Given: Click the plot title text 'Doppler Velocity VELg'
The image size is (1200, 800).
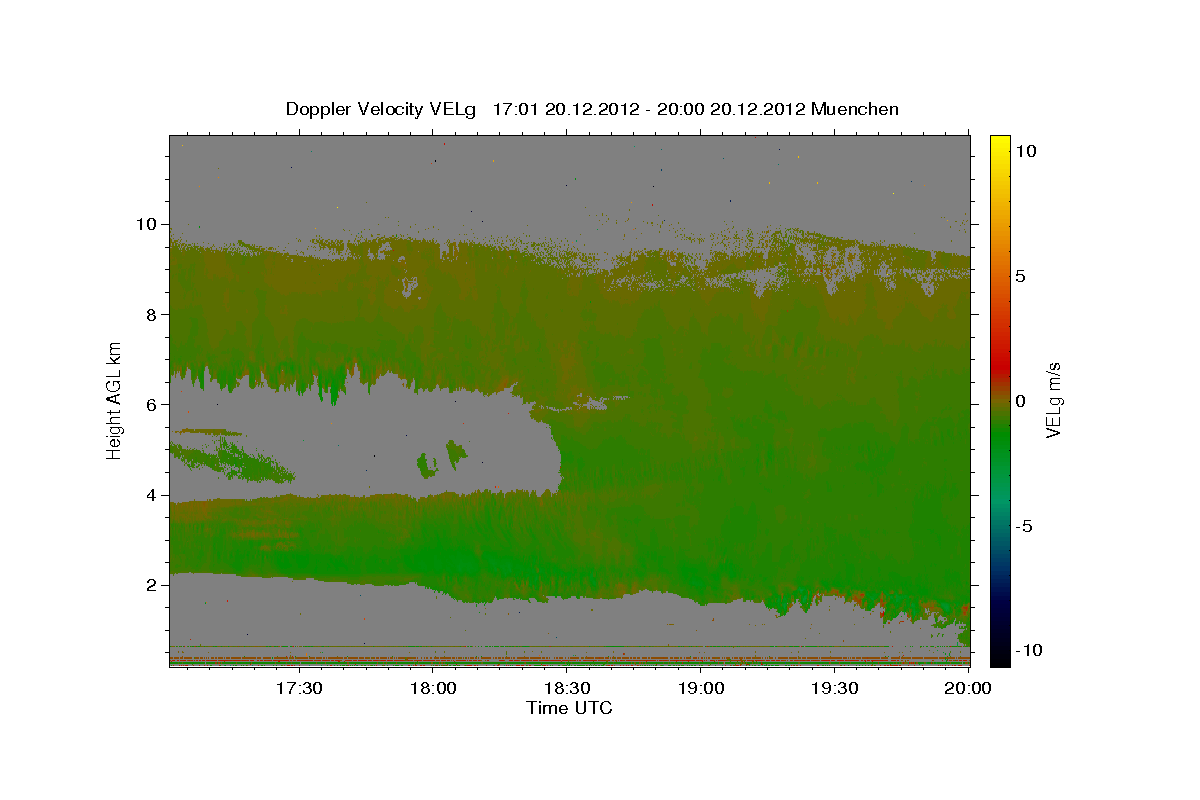Looking at the screenshot, I should (382, 109).
